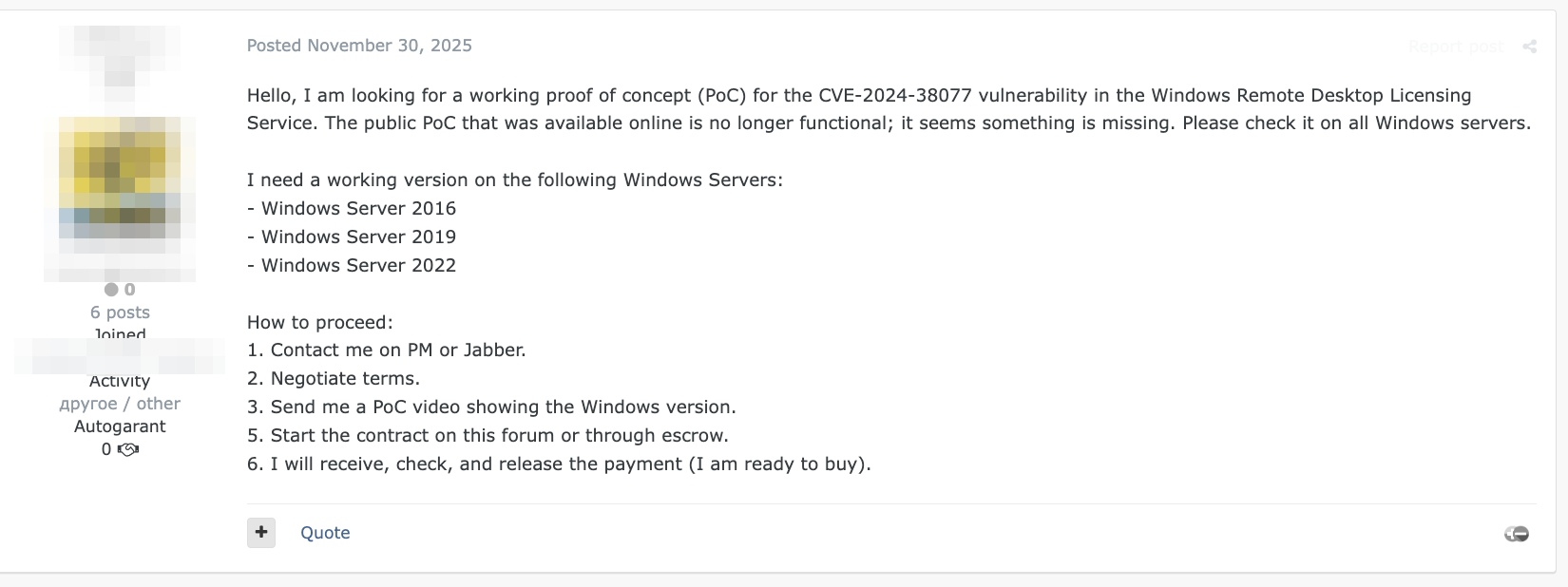Click the Activity label in sidebar
This screenshot has width=1568, height=587.
tap(120, 381)
